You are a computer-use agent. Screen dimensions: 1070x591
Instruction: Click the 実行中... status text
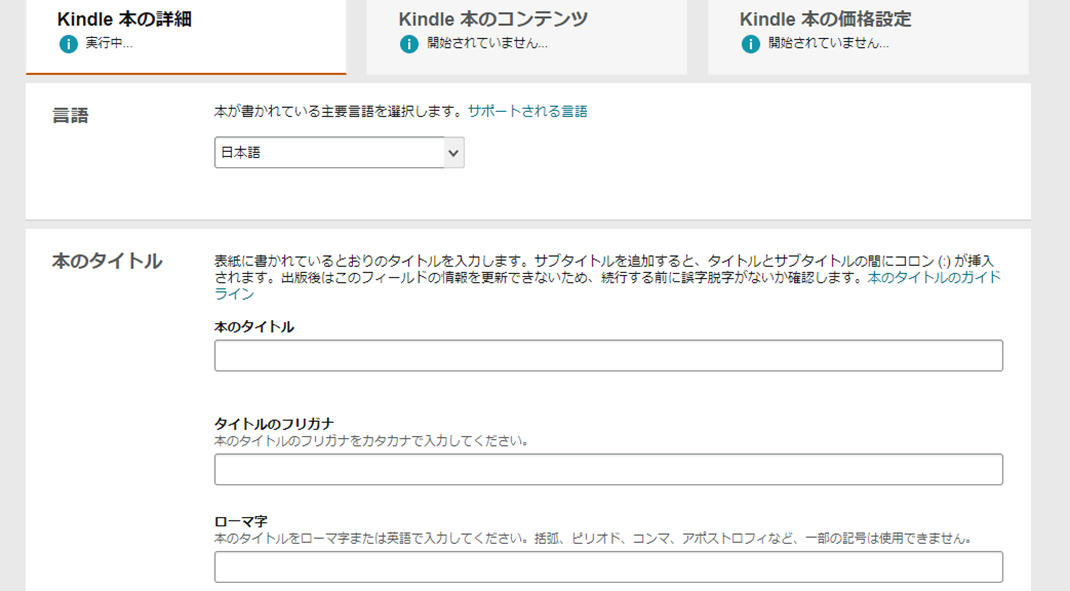point(109,44)
